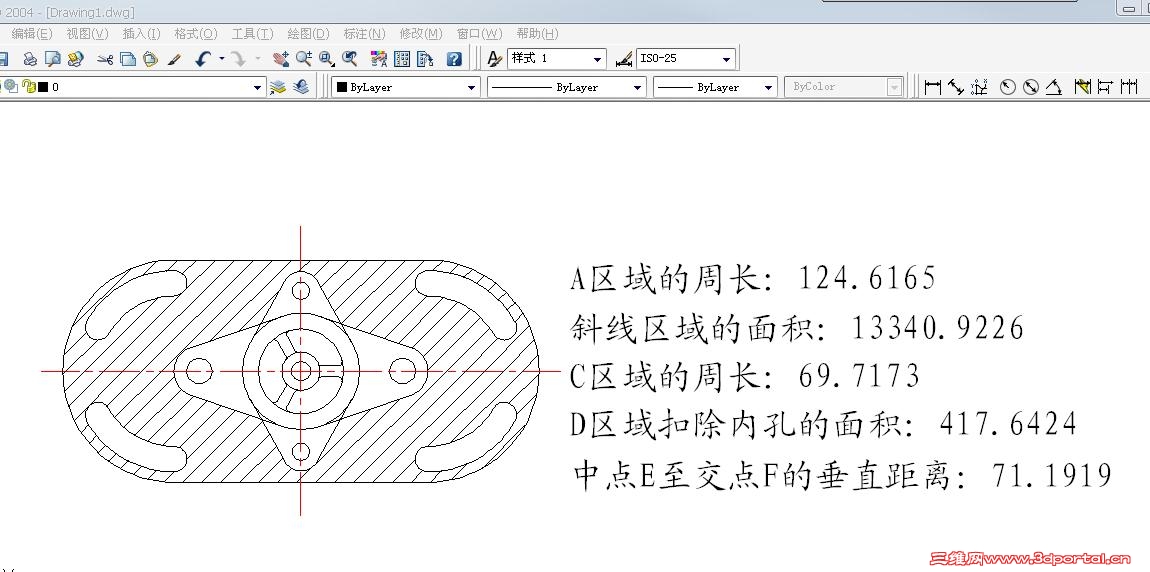Select the Match Properties brush
The image size is (1150, 572).
tap(174, 59)
